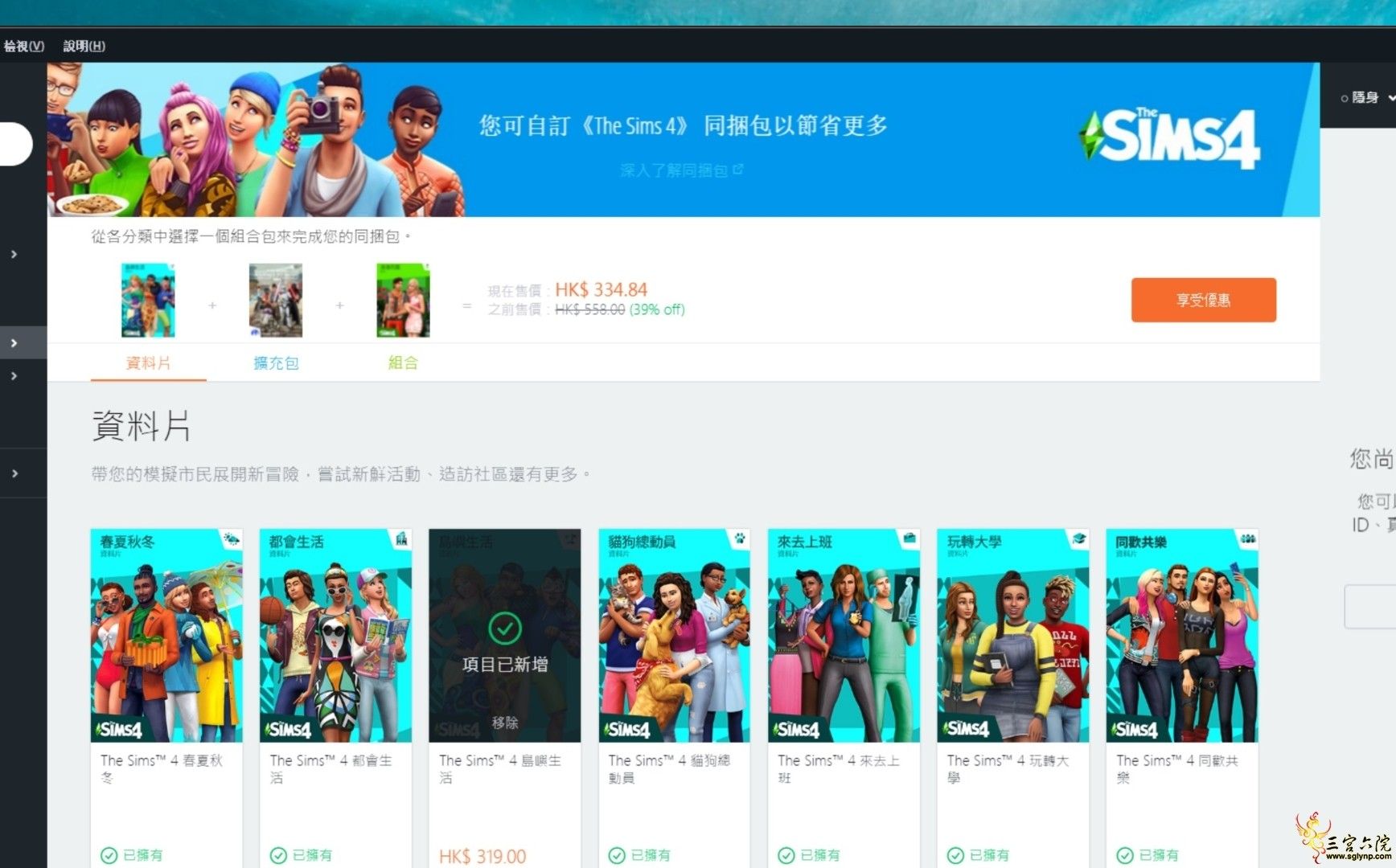Select the first bundle thumbnail above 資料片
The width and height of the screenshot is (1396, 868).
coord(148,301)
